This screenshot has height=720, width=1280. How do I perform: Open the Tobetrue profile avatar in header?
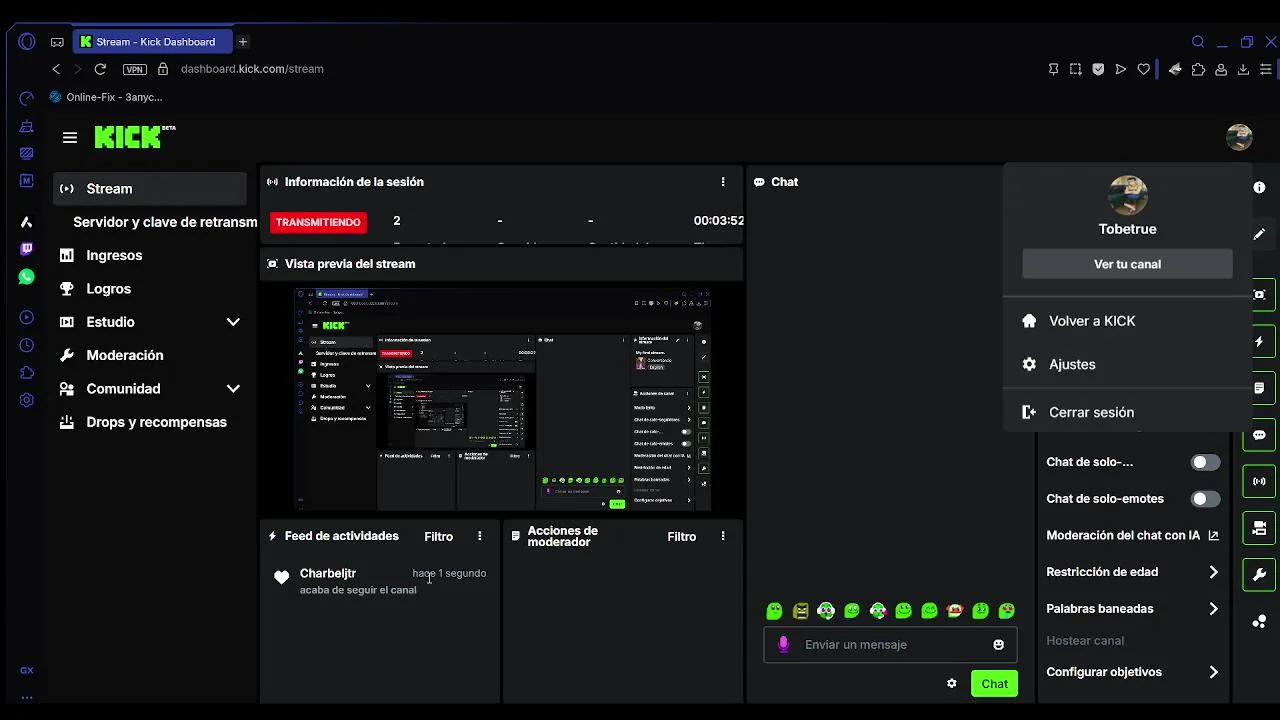click(1239, 137)
